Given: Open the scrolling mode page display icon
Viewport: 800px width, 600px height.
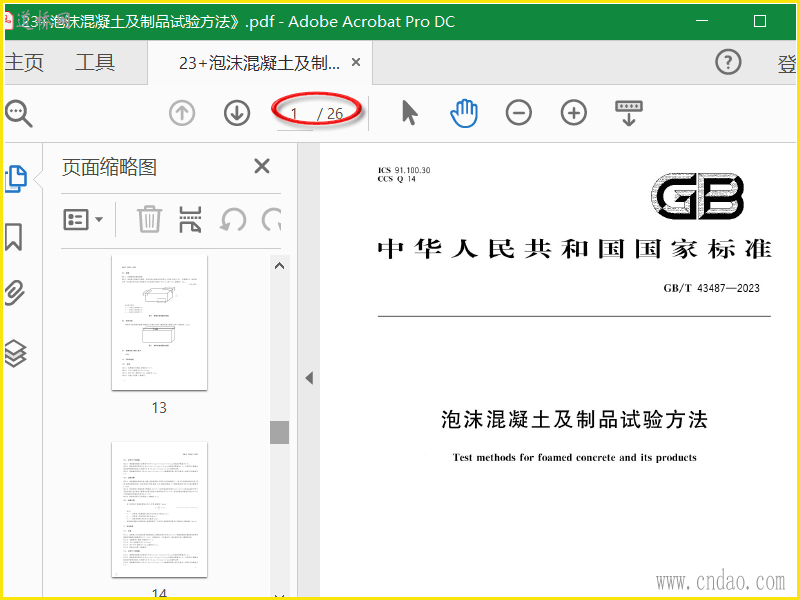Looking at the screenshot, I should click(629, 113).
